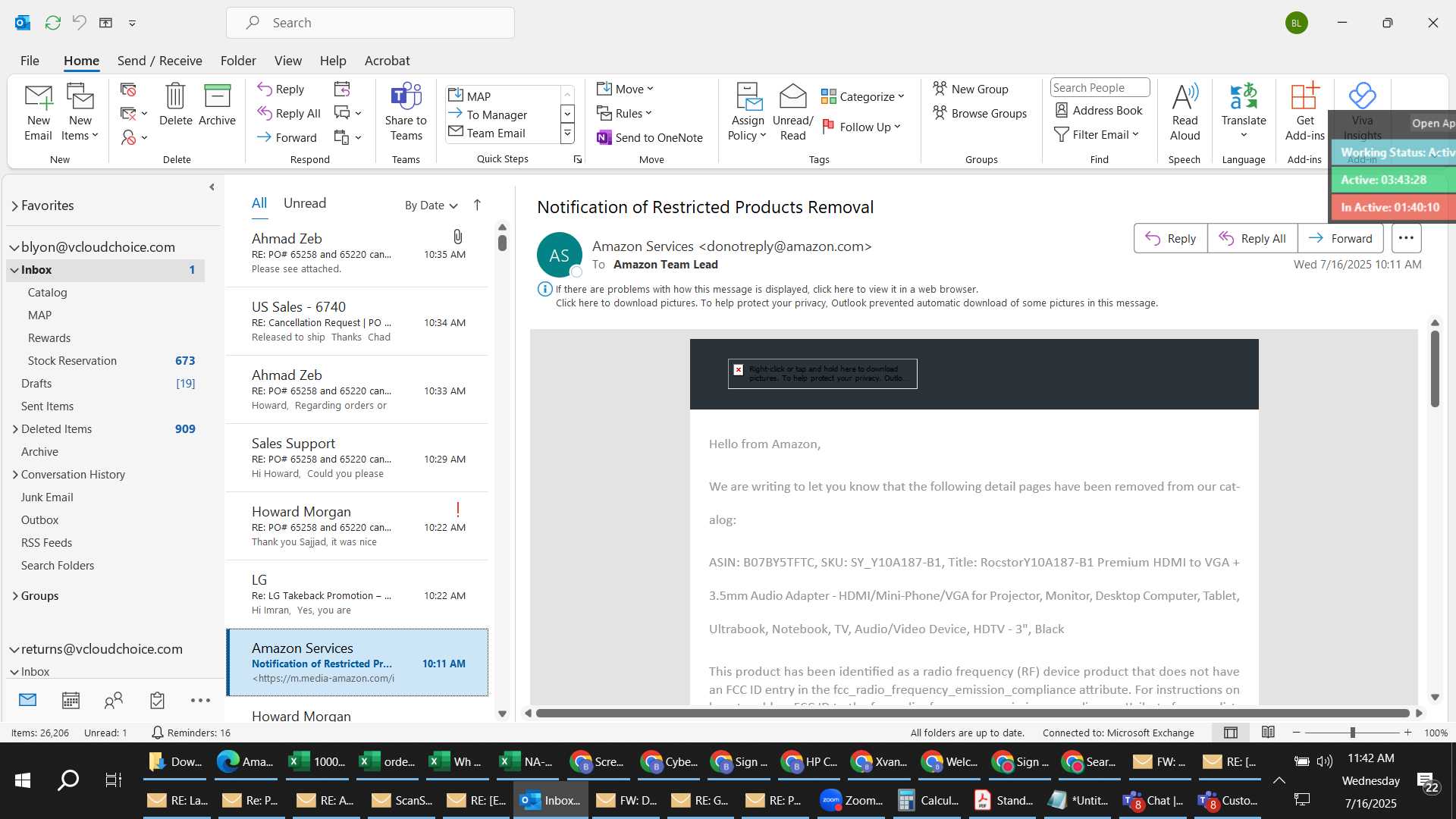Select the All messages filter
The width and height of the screenshot is (1456, 819).
(x=259, y=203)
